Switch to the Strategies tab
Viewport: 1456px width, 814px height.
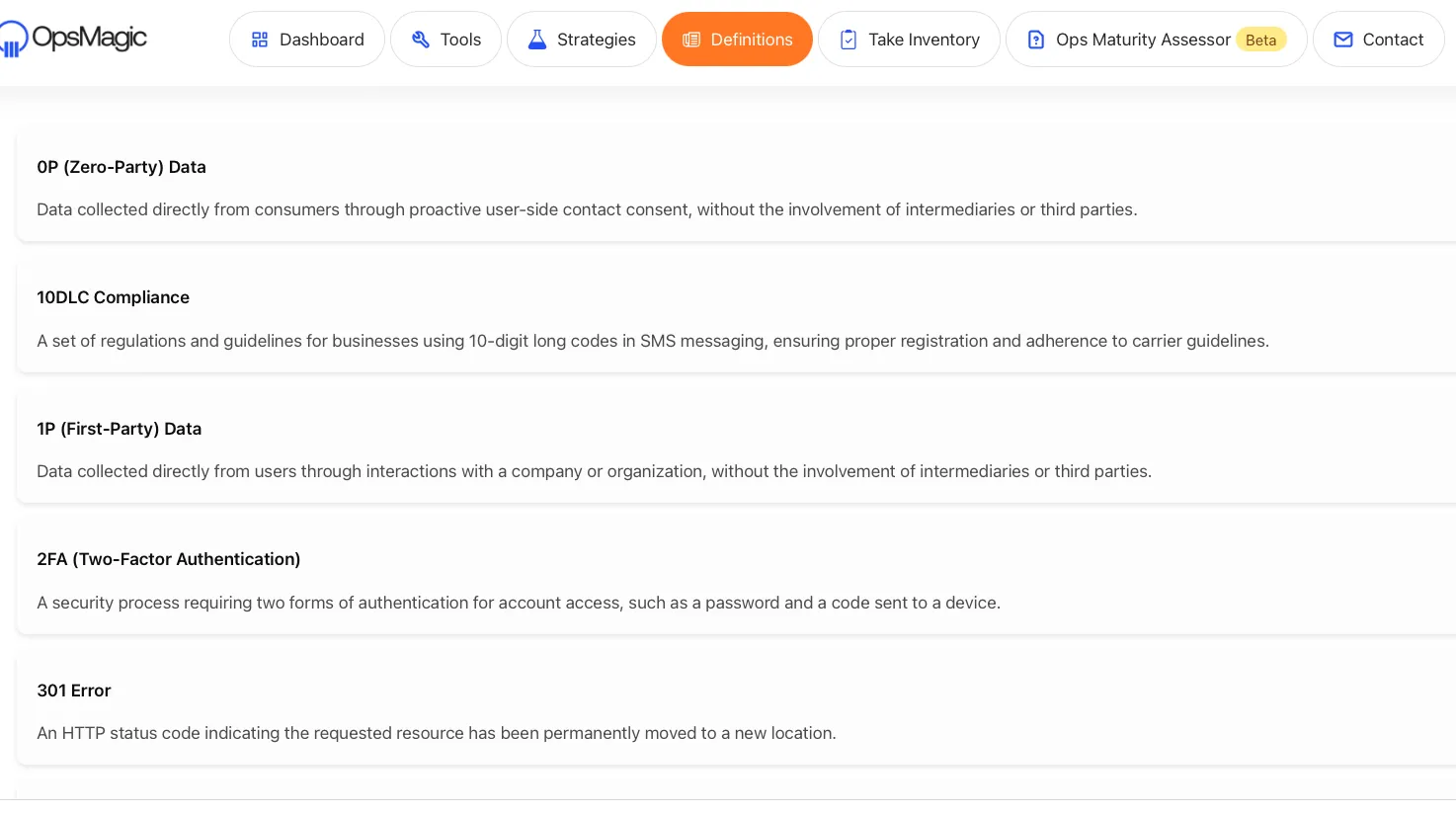(x=582, y=40)
